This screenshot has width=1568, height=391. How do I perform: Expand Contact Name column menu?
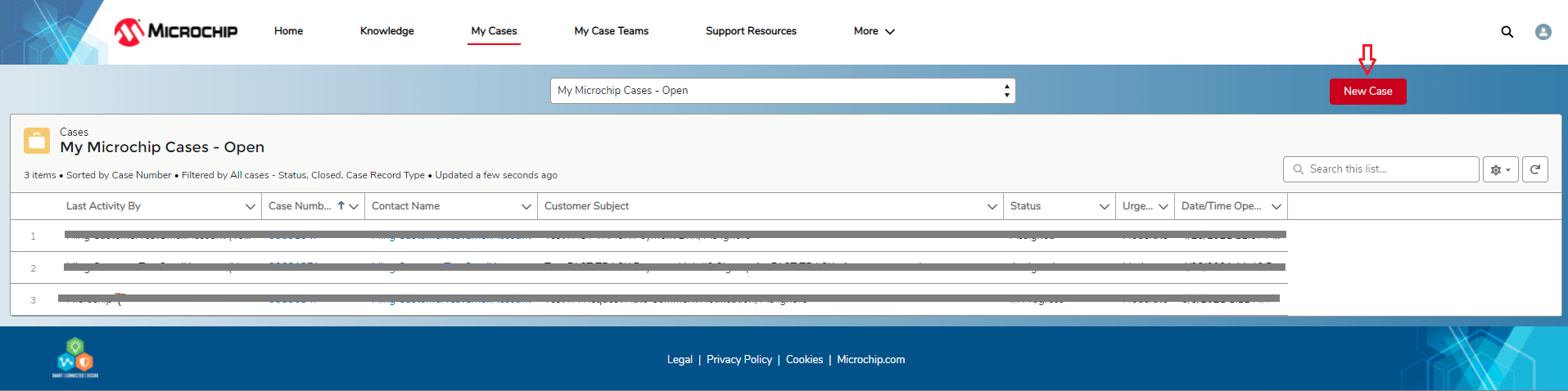[x=526, y=207]
